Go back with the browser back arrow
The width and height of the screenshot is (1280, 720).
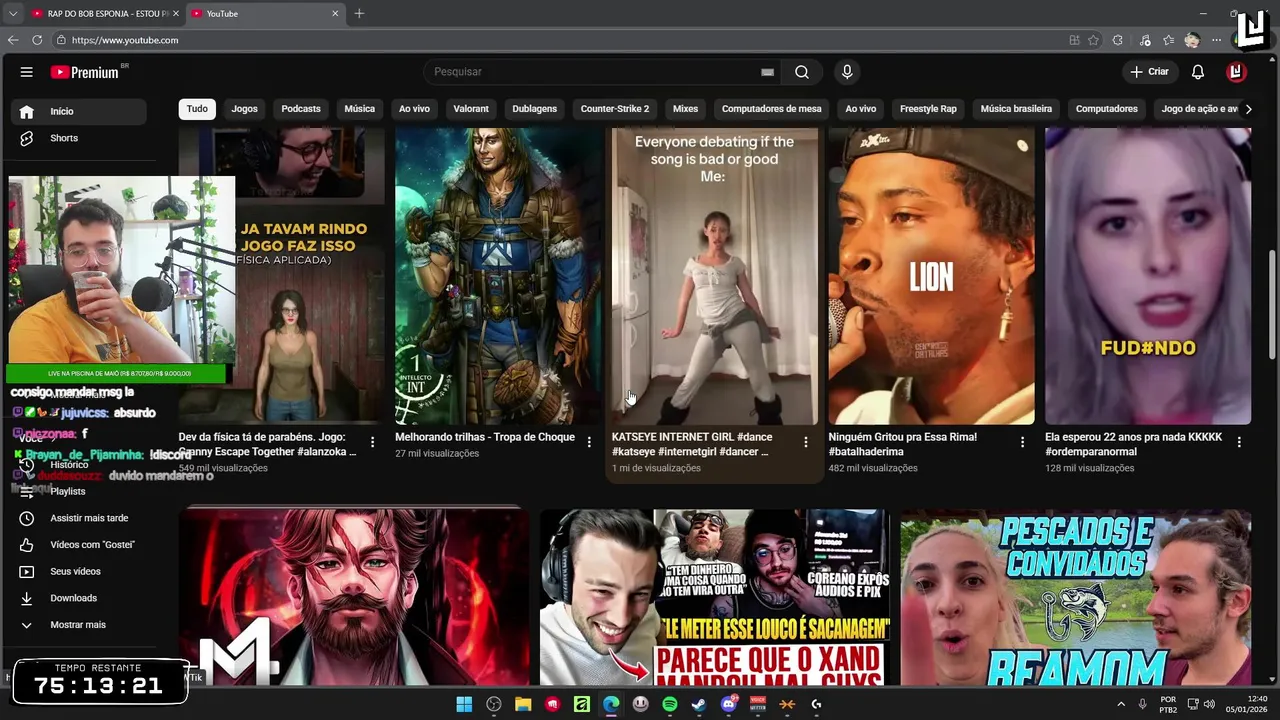13,40
